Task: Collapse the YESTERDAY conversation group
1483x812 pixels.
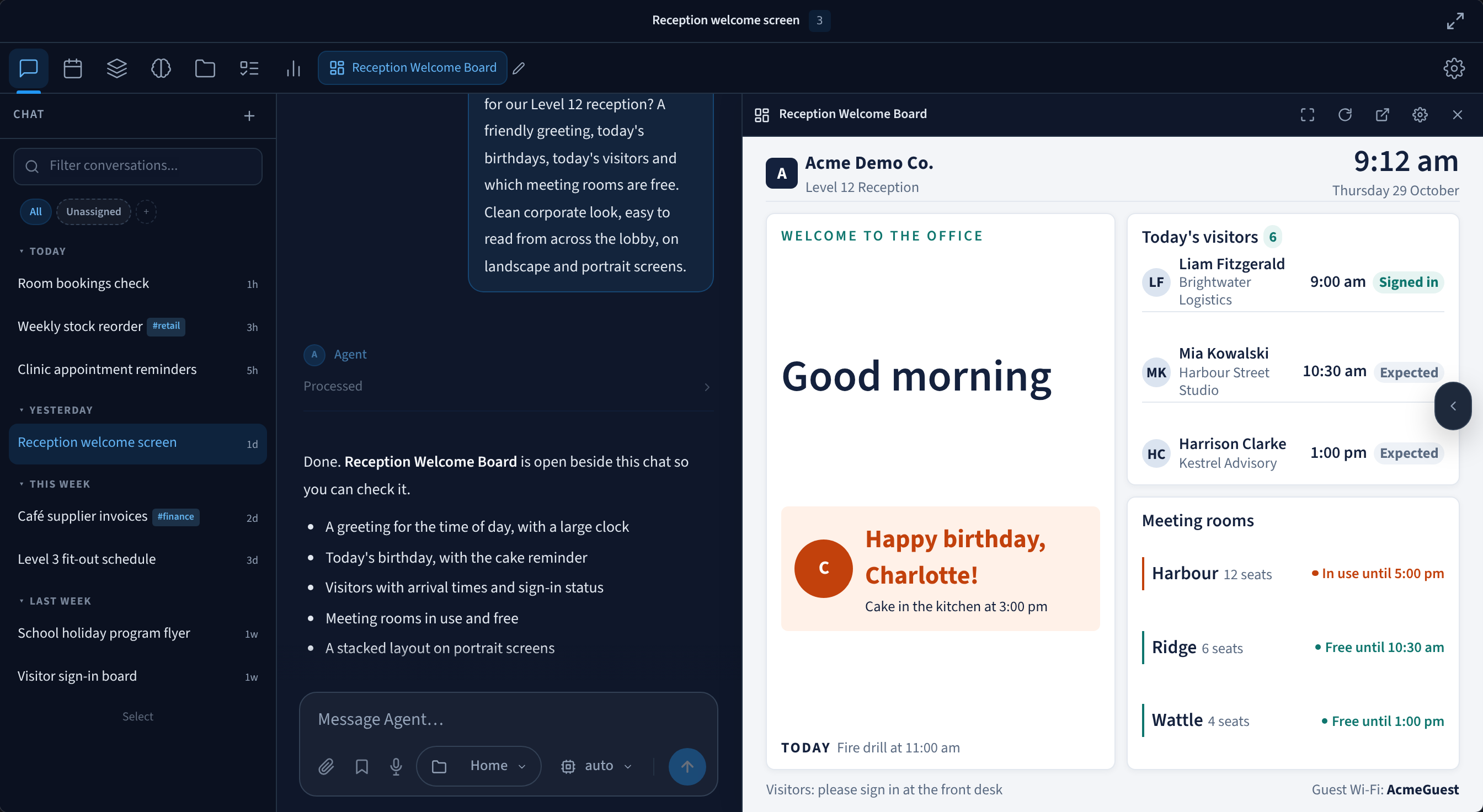Action: (x=55, y=410)
